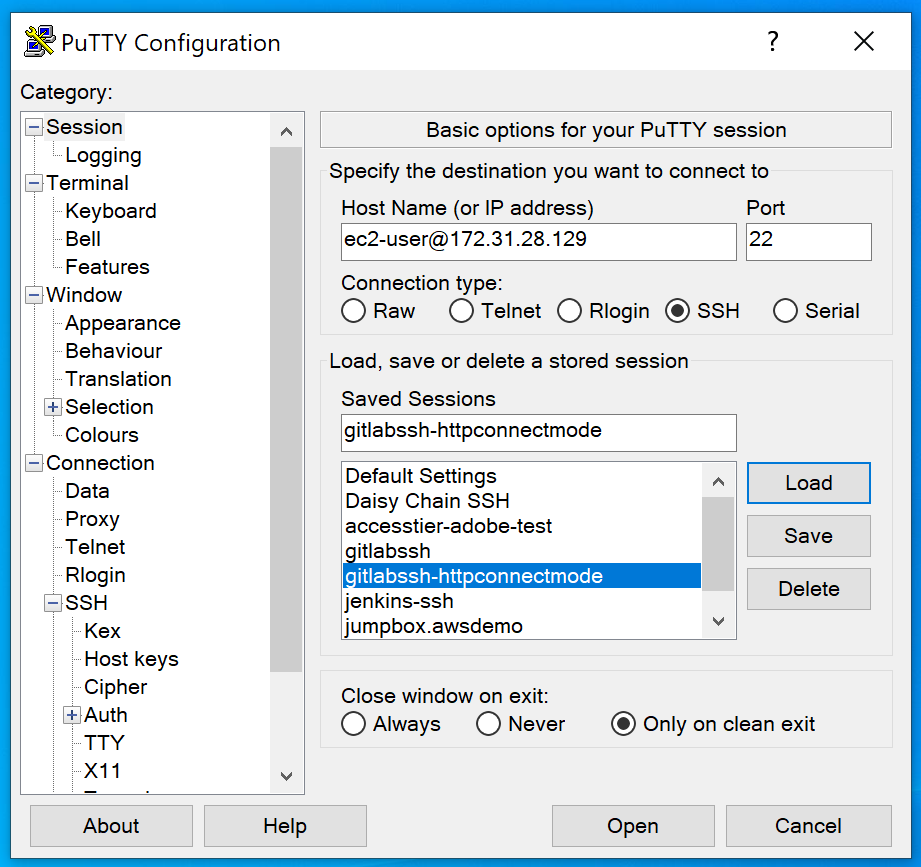Open the Telnet category in tree
The width and height of the screenshot is (921, 867).
tap(95, 547)
